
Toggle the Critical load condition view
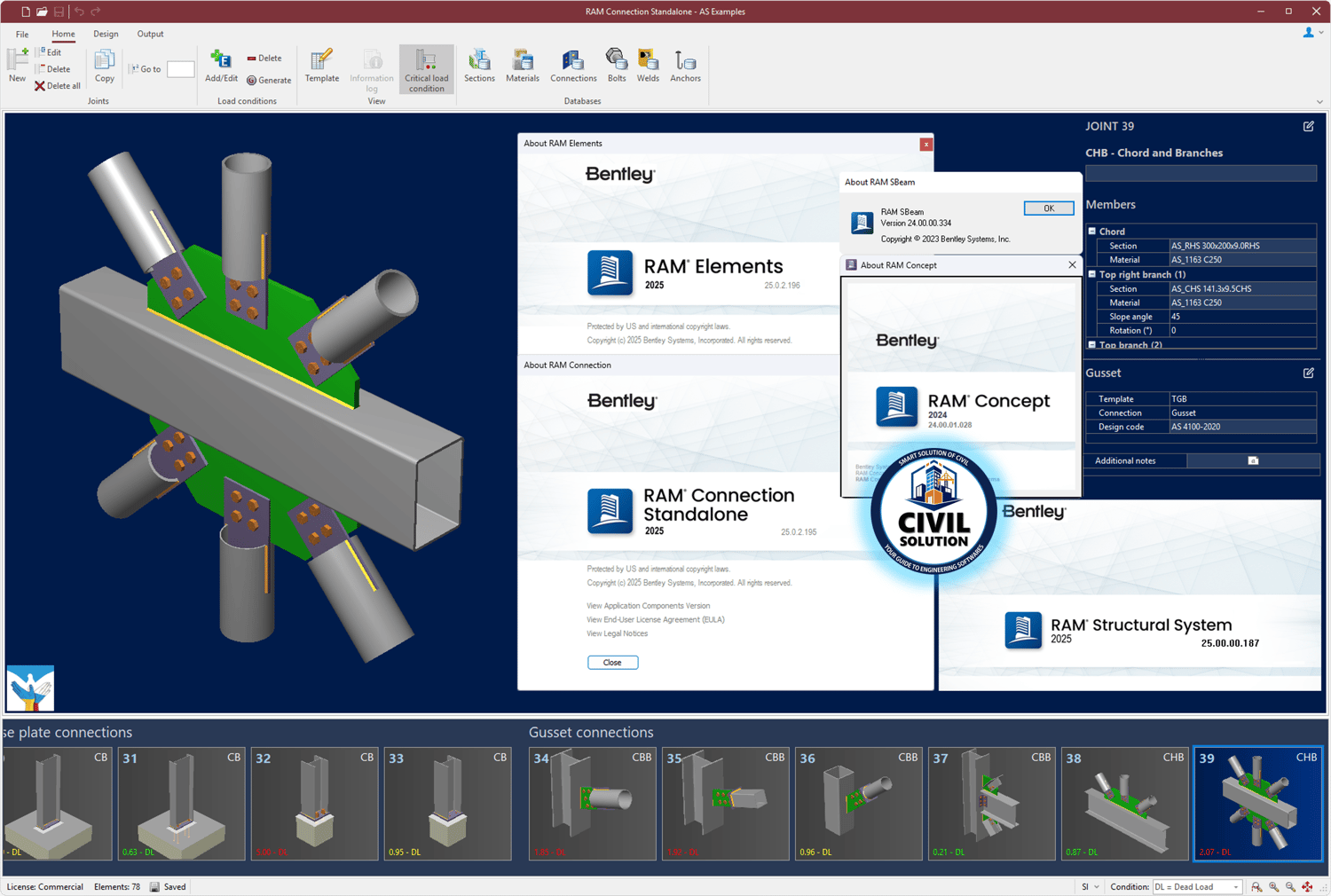tap(427, 69)
